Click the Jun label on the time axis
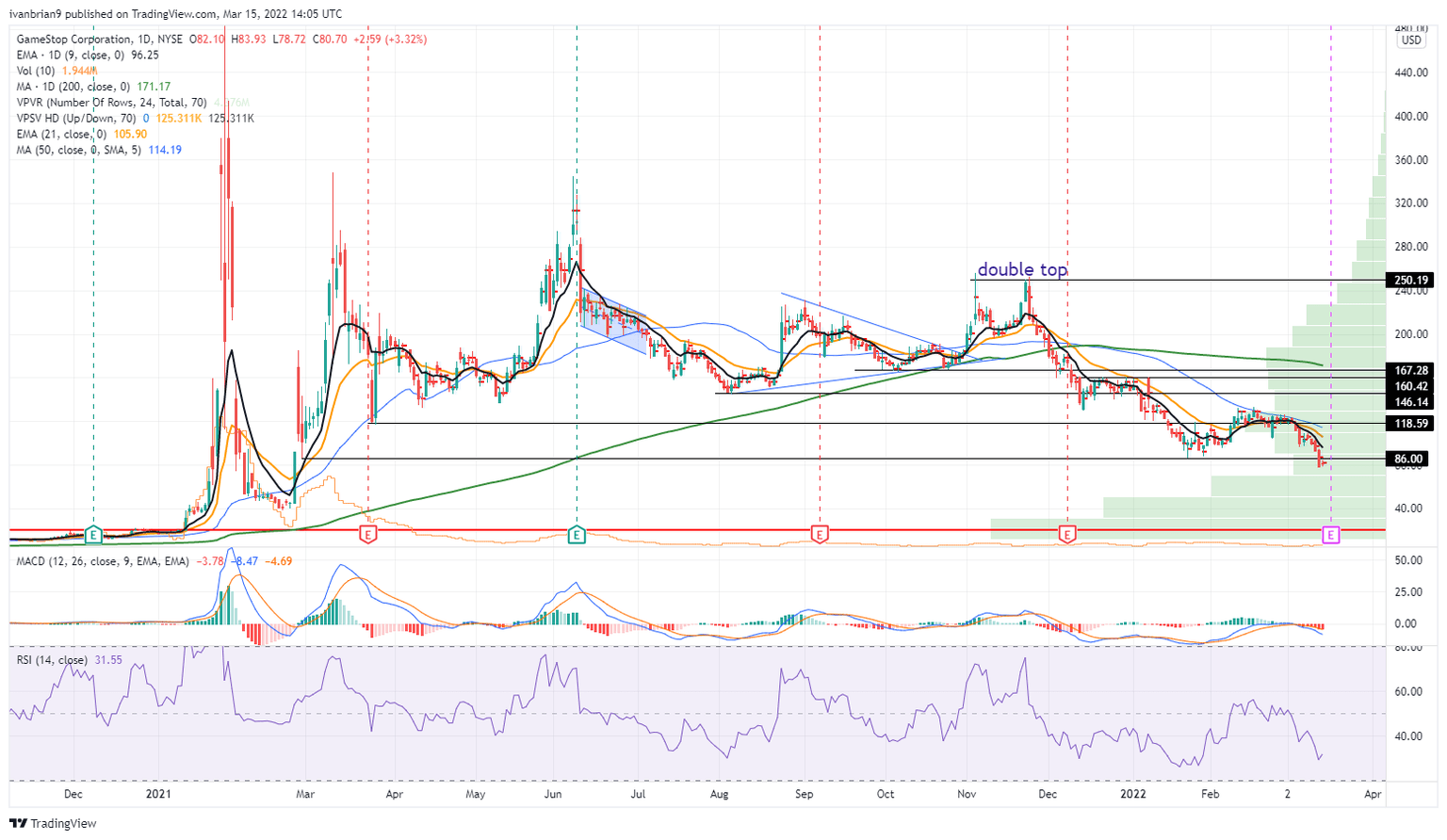This screenshot has height=840, width=1447. click(553, 795)
